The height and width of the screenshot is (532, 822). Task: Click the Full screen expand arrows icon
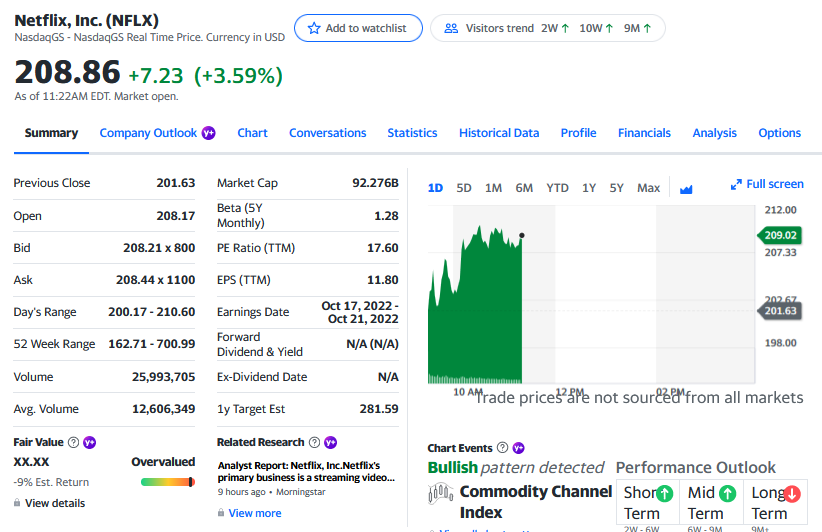coord(736,184)
